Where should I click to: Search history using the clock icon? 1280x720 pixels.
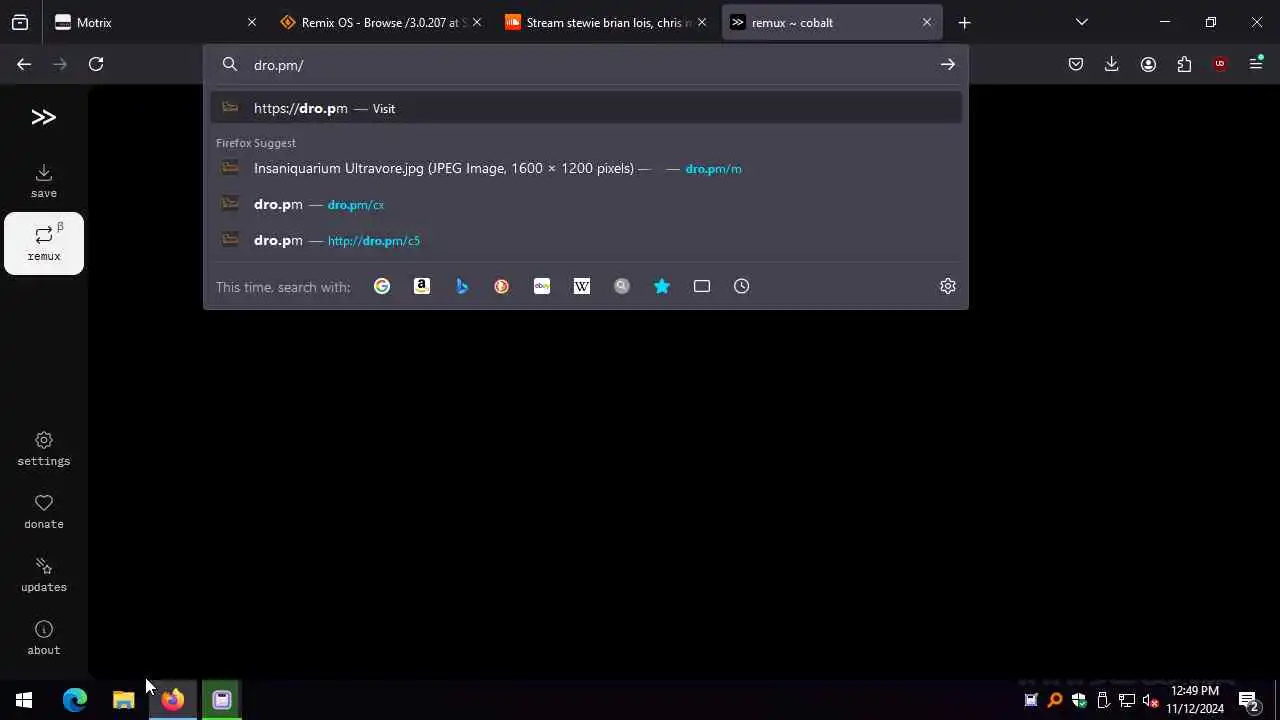(742, 286)
